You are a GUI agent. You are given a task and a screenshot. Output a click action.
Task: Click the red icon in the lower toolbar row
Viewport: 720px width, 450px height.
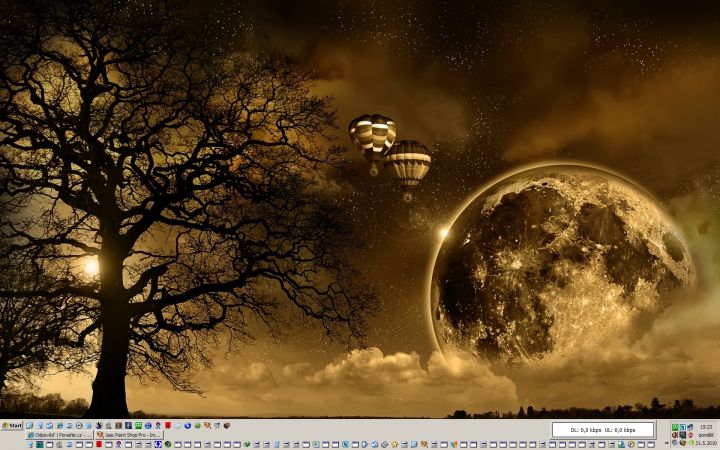(x=99, y=444)
